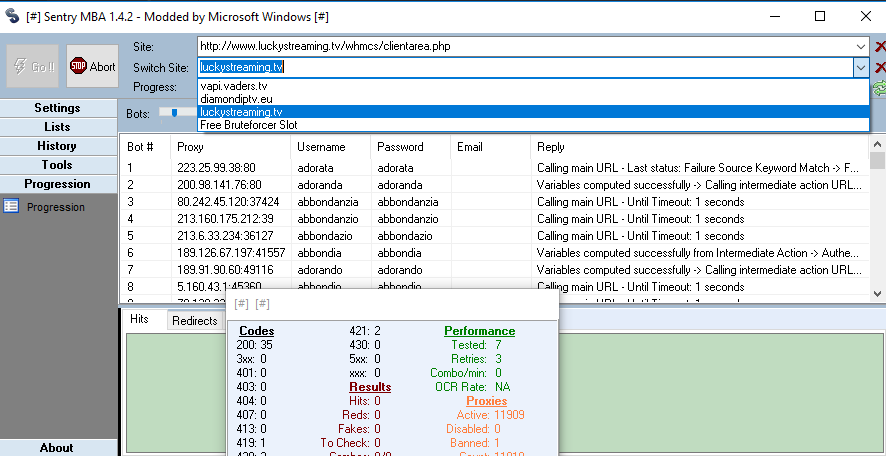Click the red X beside the Site field

coord(880,47)
